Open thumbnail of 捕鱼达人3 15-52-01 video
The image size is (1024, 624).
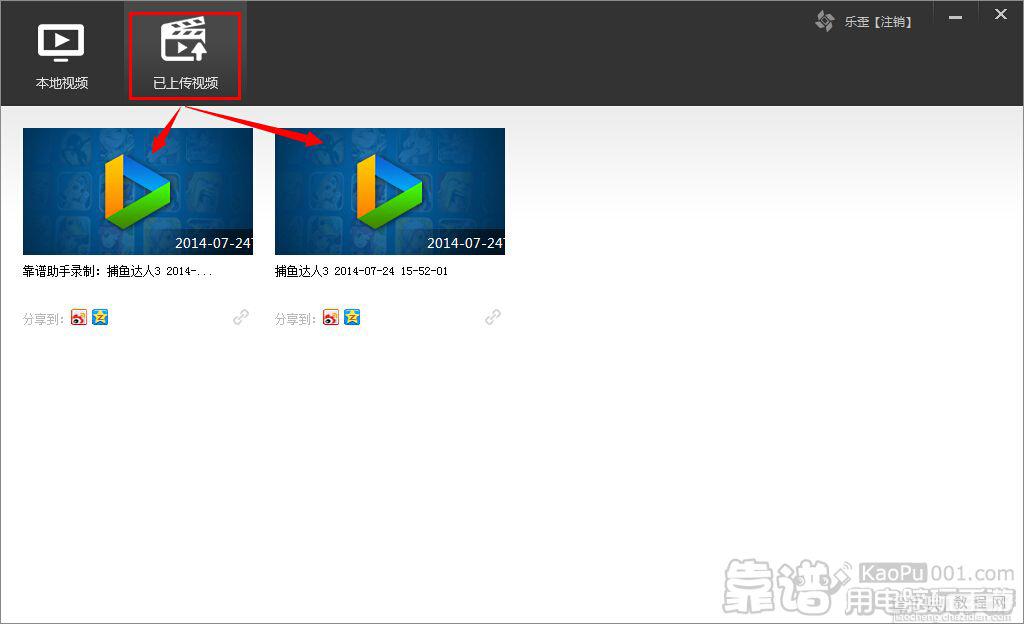[x=390, y=191]
